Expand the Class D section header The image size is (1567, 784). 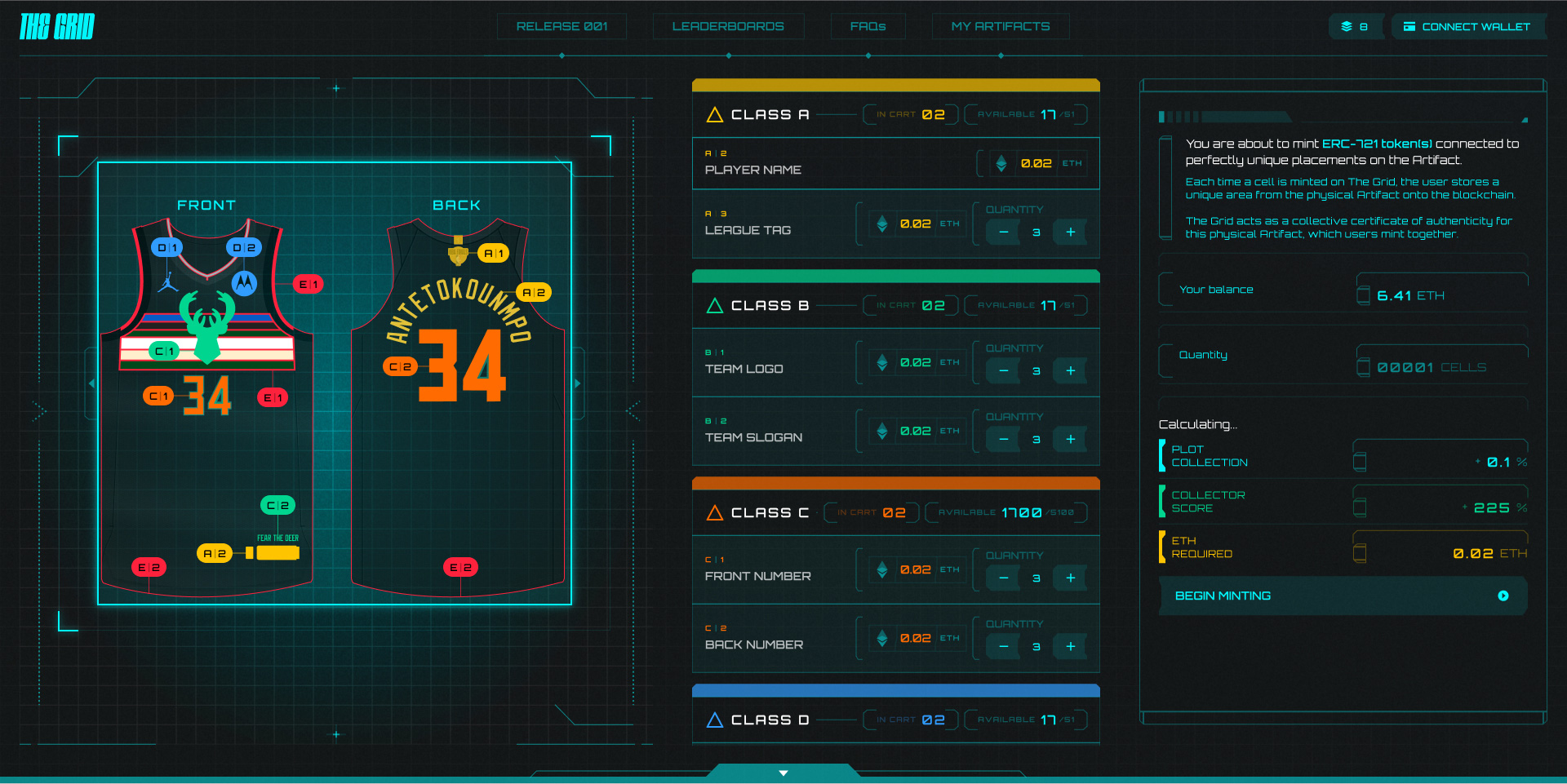896,720
